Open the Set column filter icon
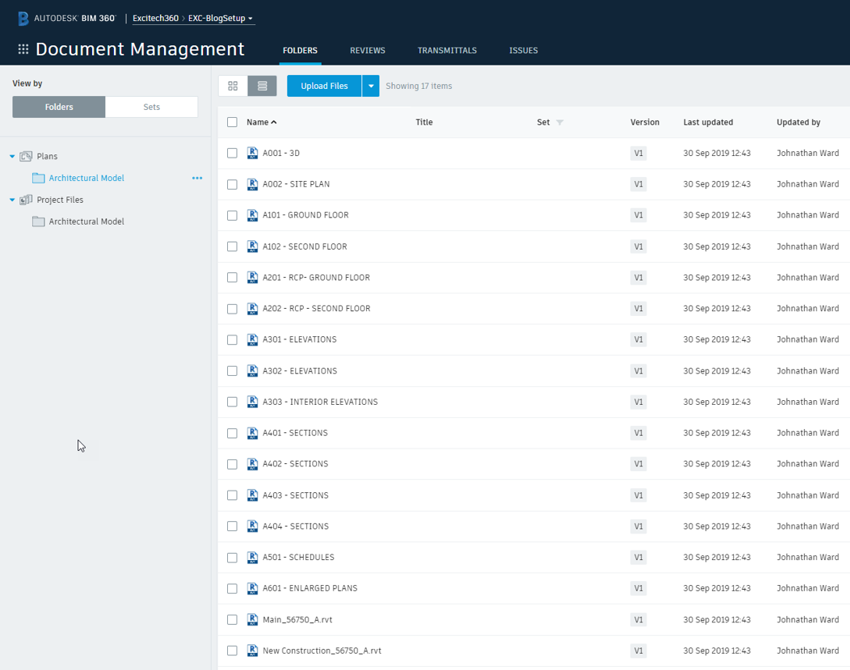The width and height of the screenshot is (850, 670). pyautogui.click(x=560, y=123)
